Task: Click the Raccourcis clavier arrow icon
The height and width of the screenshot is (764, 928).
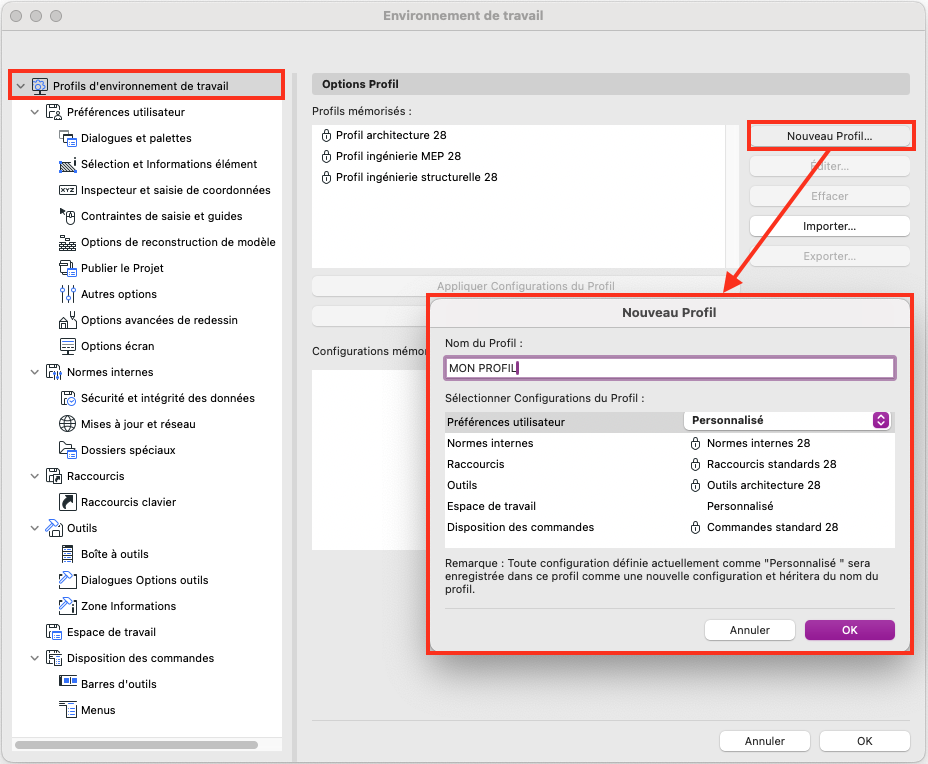Action: click(67, 502)
